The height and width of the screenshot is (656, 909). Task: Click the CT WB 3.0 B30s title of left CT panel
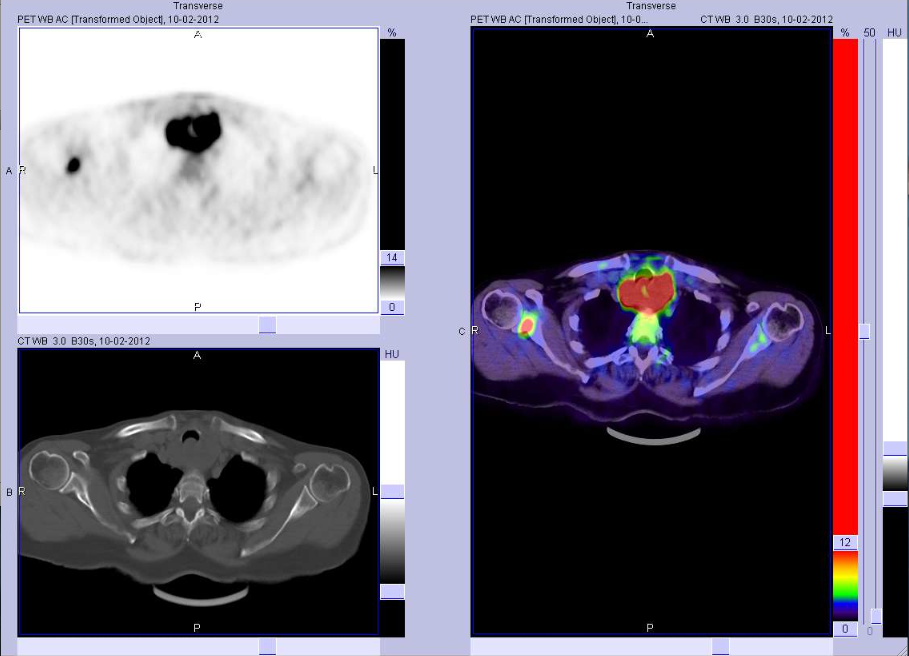pyautogui.click(x=84, y=341)
